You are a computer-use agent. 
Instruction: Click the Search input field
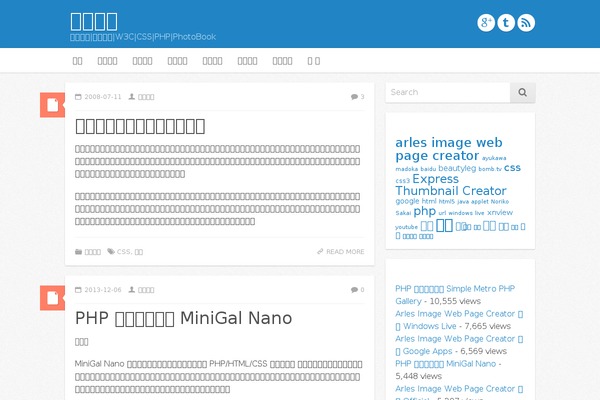pyautogui.click(x=448, y=92)
